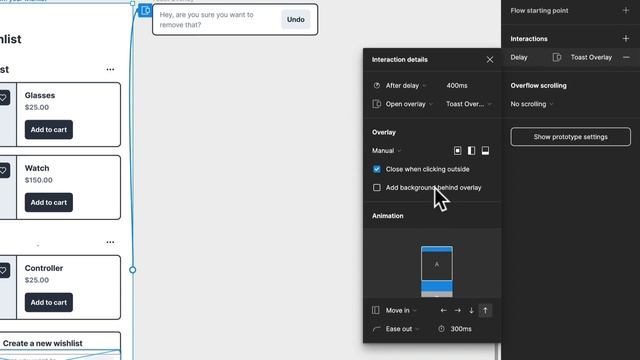Screen dimensions: 640x360
Task: Toggle the heart icon on Controller card
Action: [3, 270]
